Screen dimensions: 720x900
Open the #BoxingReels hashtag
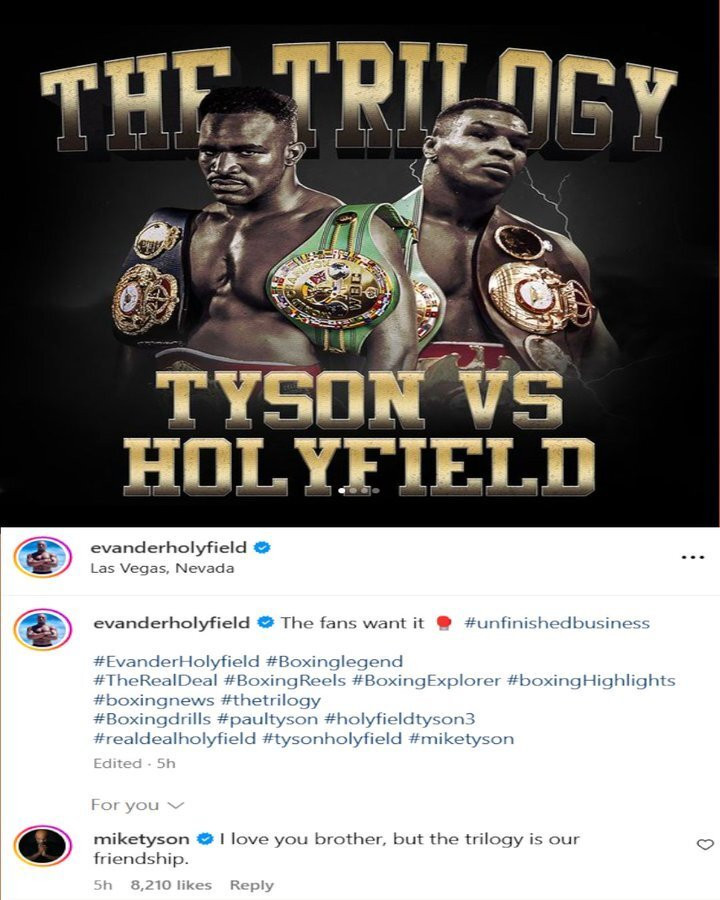pos(285,681)
